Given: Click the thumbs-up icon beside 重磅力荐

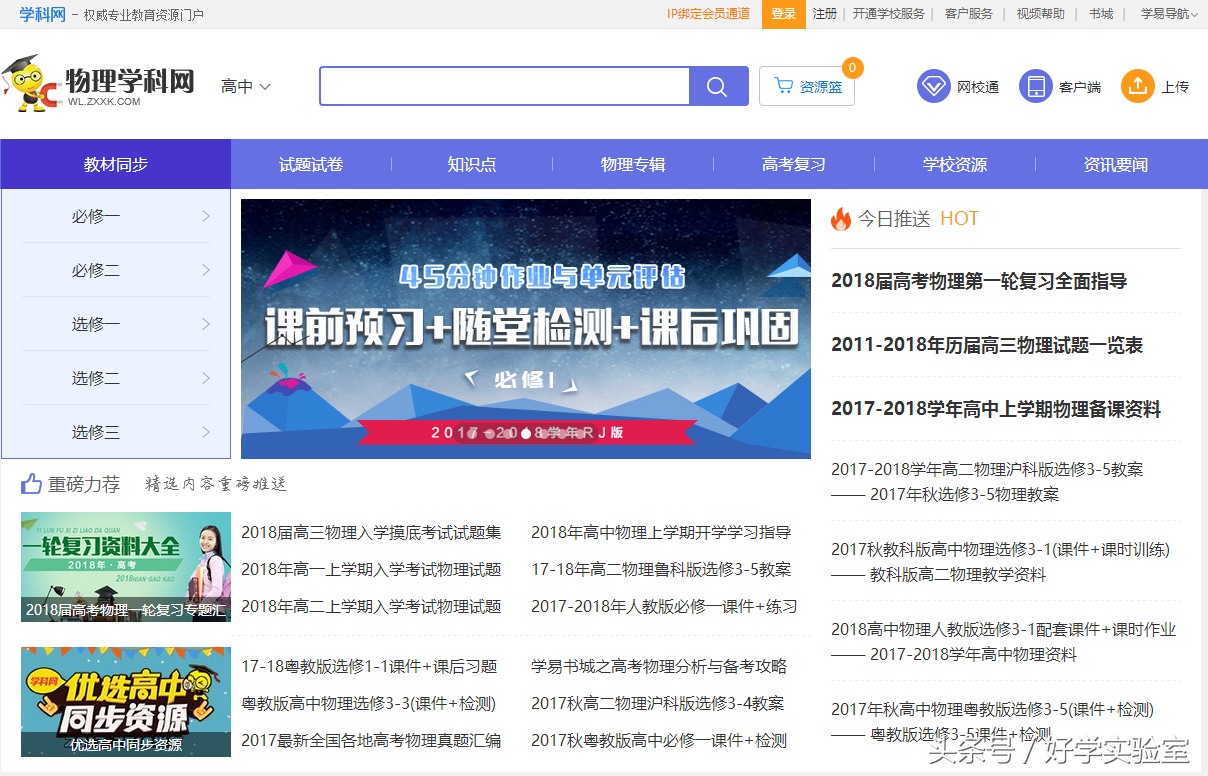Looking at the screenshot, I should click(x=32, y=485).
